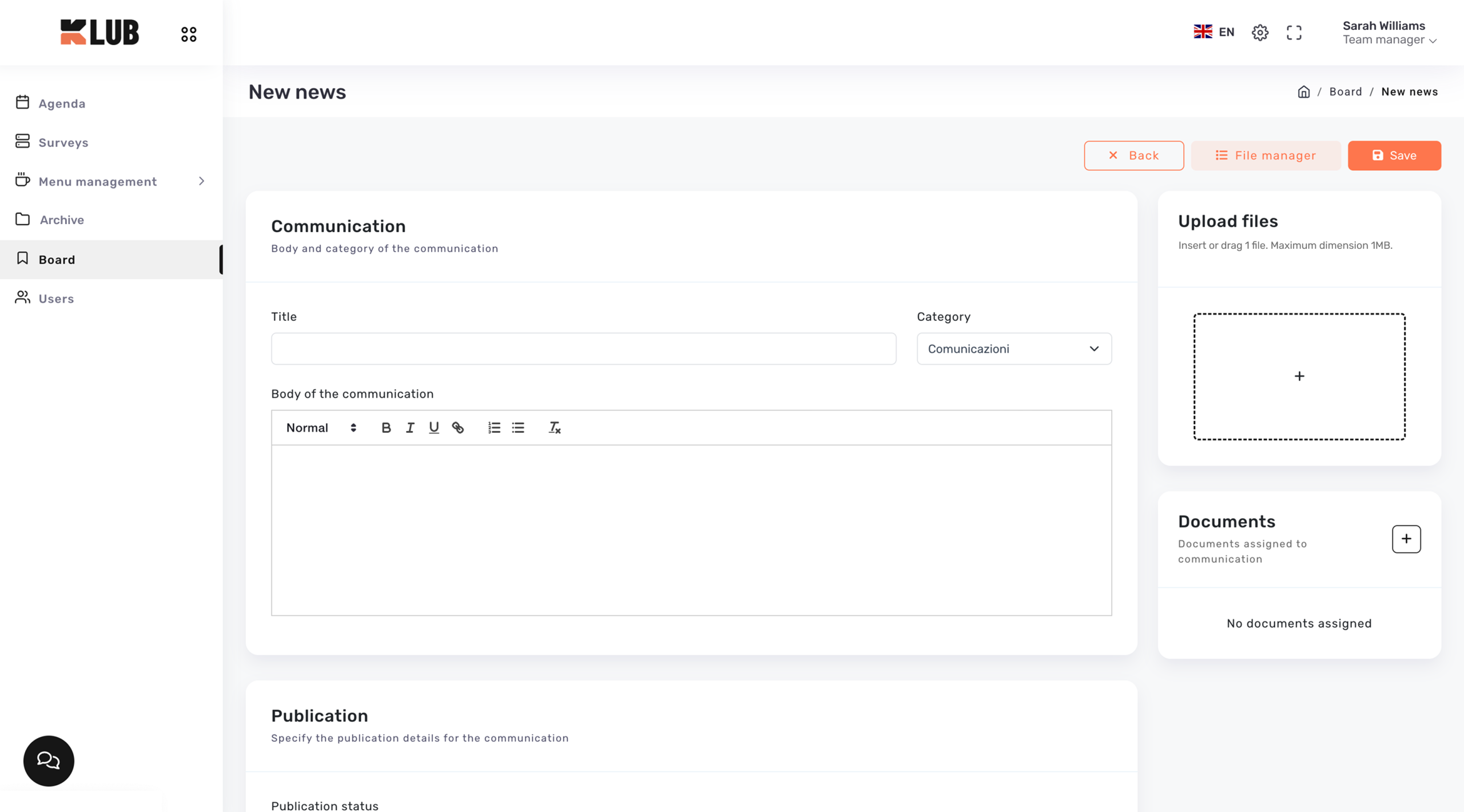Go to Surveys in sidebar
Viewport: 1464px width, 812px height.
(x=63, y=142)
